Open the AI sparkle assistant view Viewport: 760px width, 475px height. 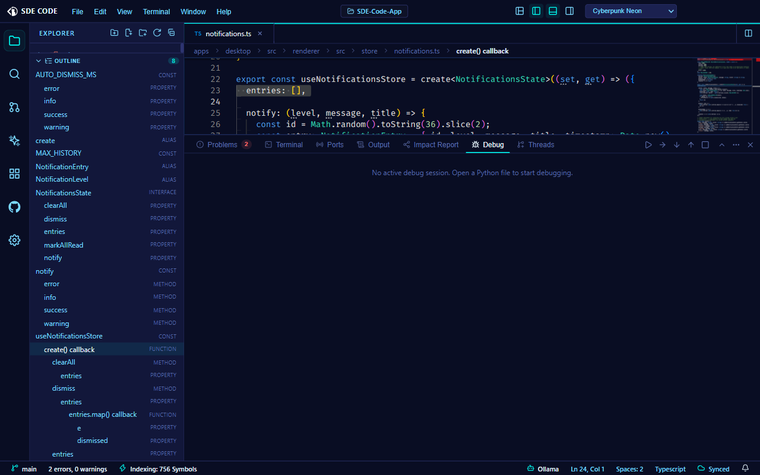coord(14,141)
